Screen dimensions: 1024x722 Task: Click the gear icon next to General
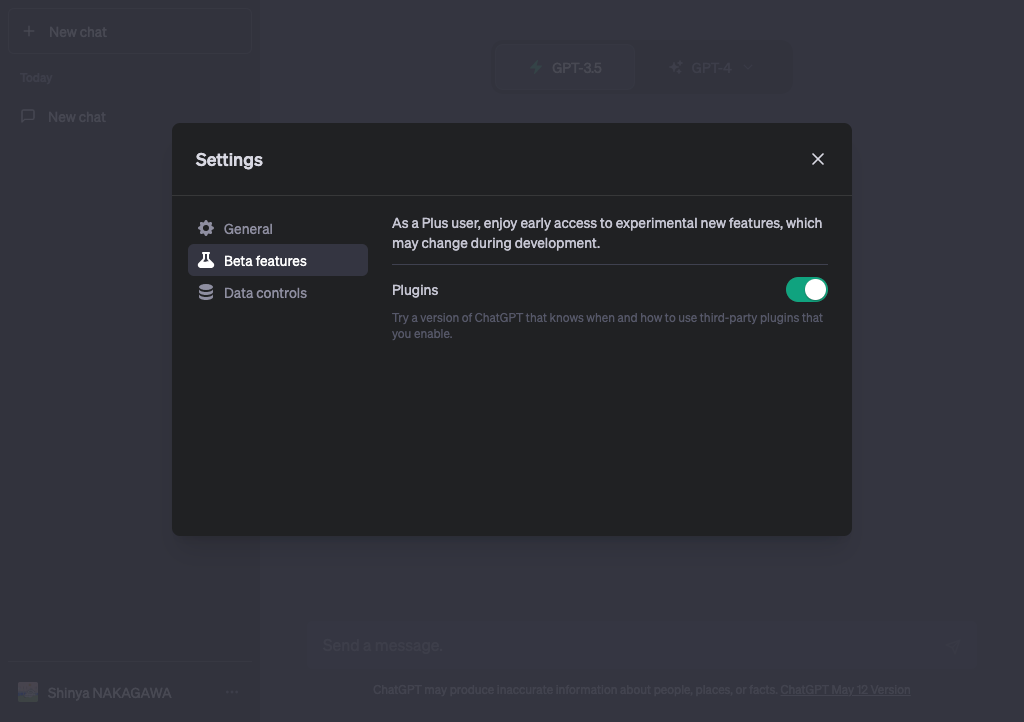206,228
